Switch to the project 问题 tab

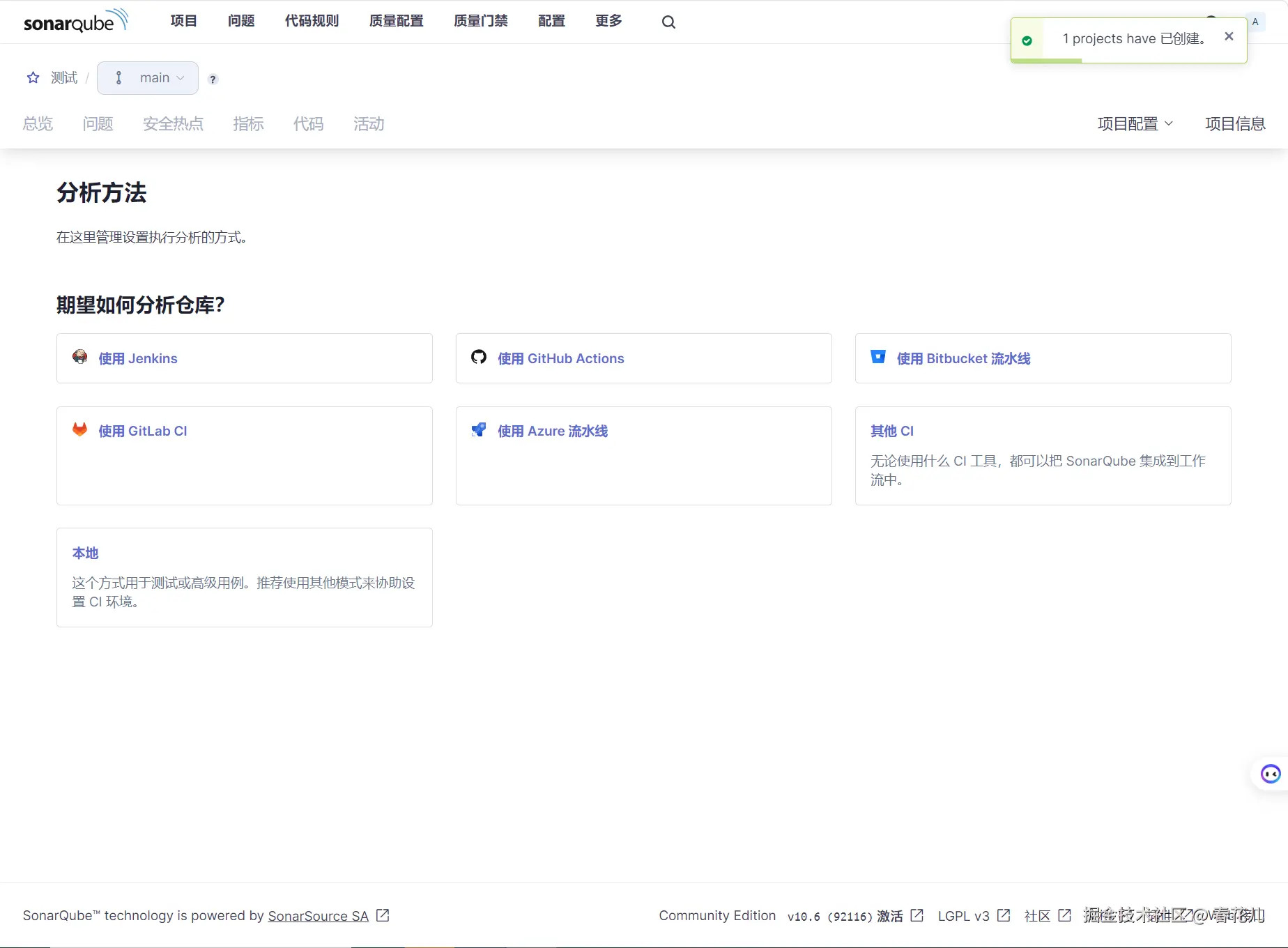pos(98,123)
